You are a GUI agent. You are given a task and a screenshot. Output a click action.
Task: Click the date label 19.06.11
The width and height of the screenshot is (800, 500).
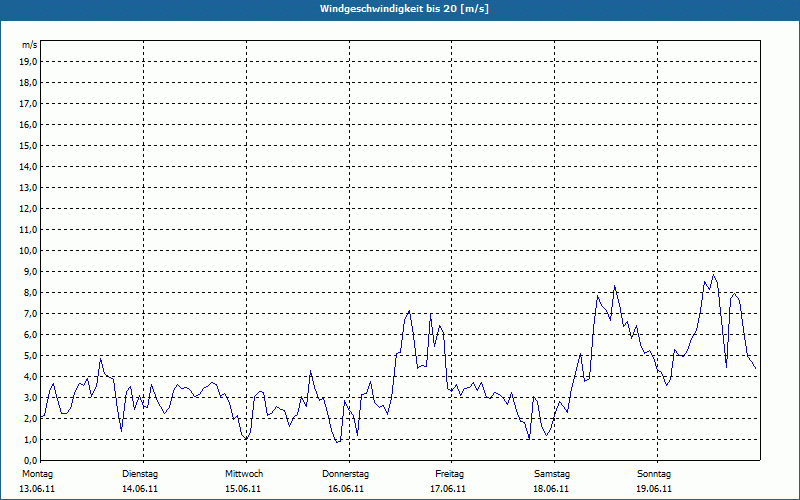tap(654, 489)
